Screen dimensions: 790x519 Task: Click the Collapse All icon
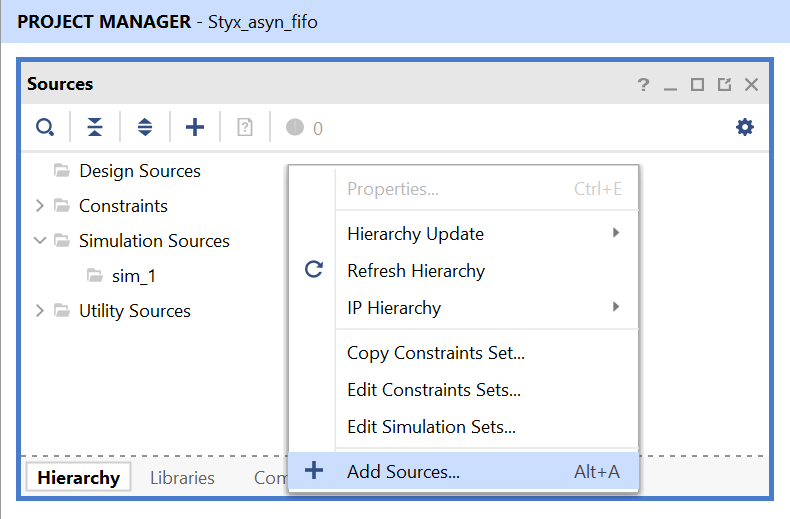pos(94,127)
